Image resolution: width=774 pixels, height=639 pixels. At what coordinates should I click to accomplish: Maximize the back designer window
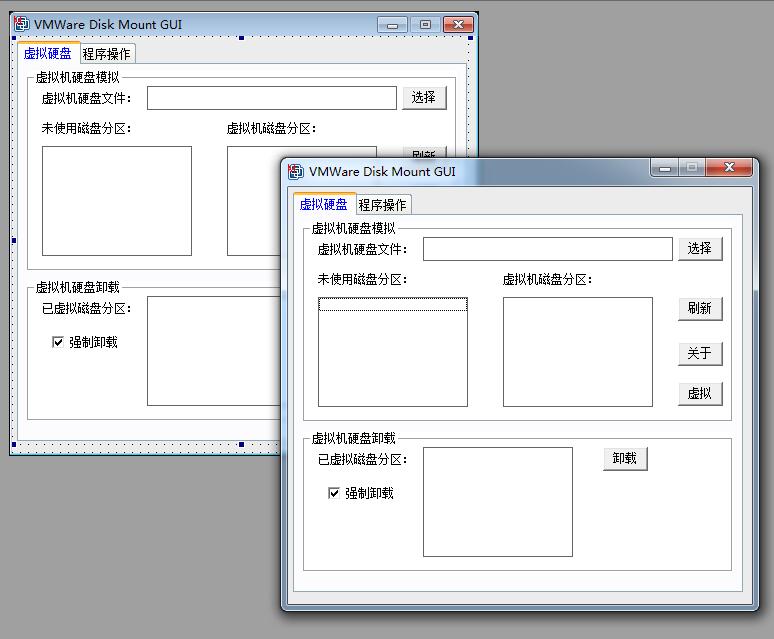425,24
